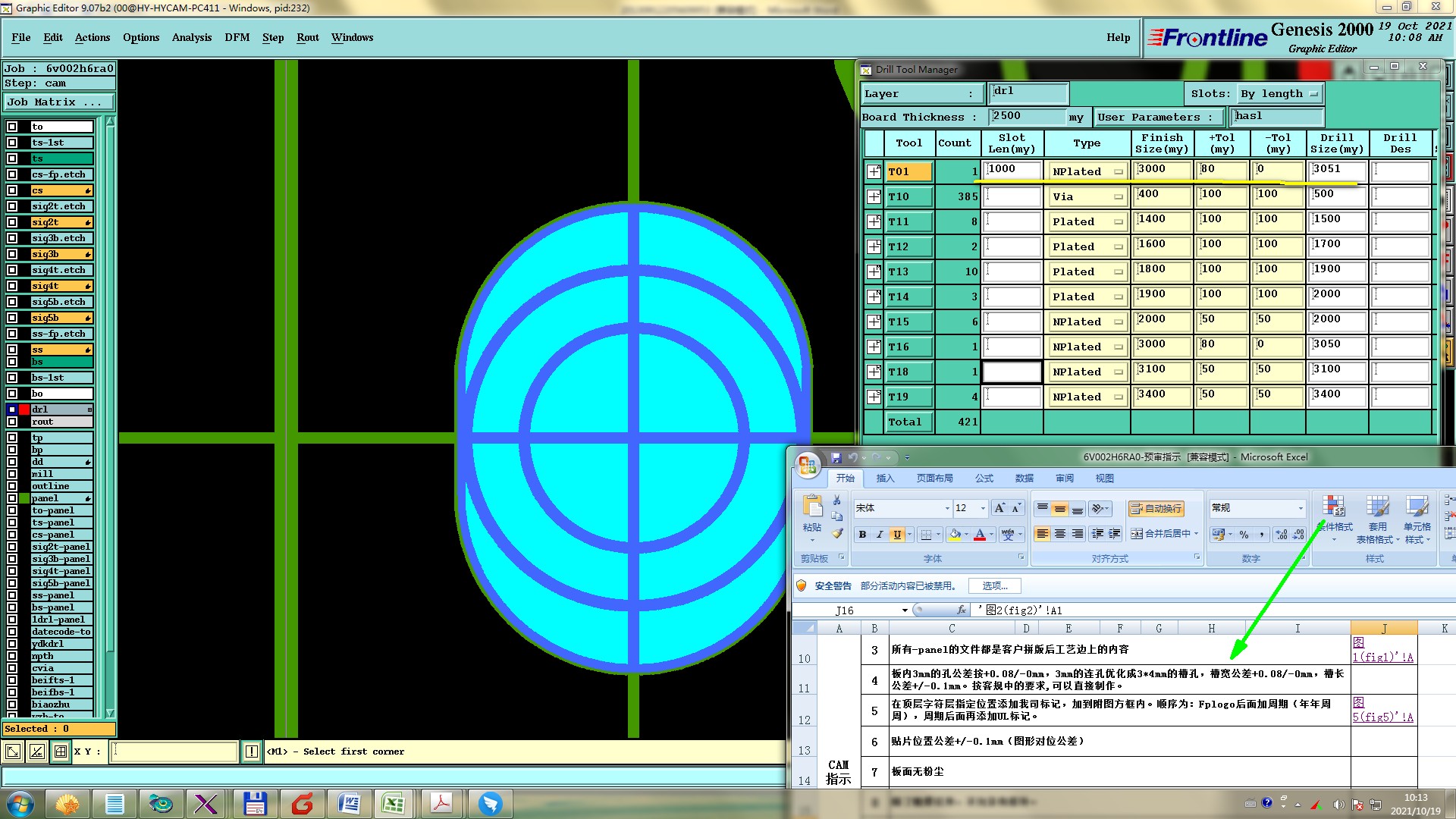Expand the T01 tool row plus icon

874,171
